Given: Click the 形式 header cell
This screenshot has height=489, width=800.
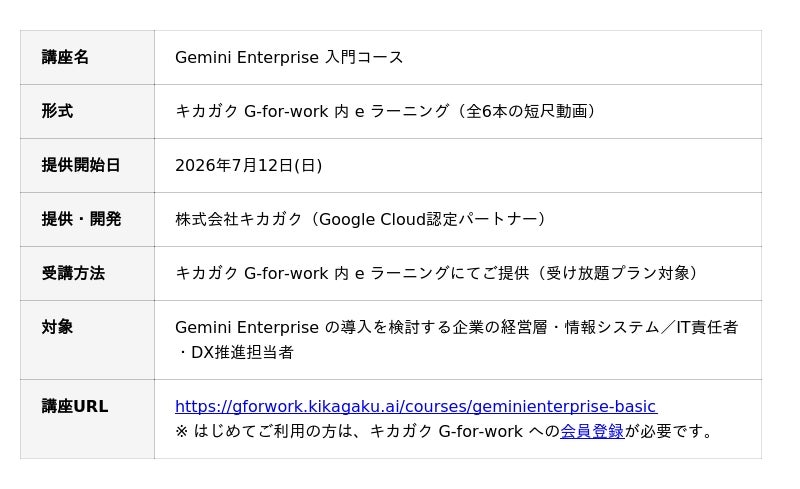Looking at the screenshot, I should click(x=87, y=111).
